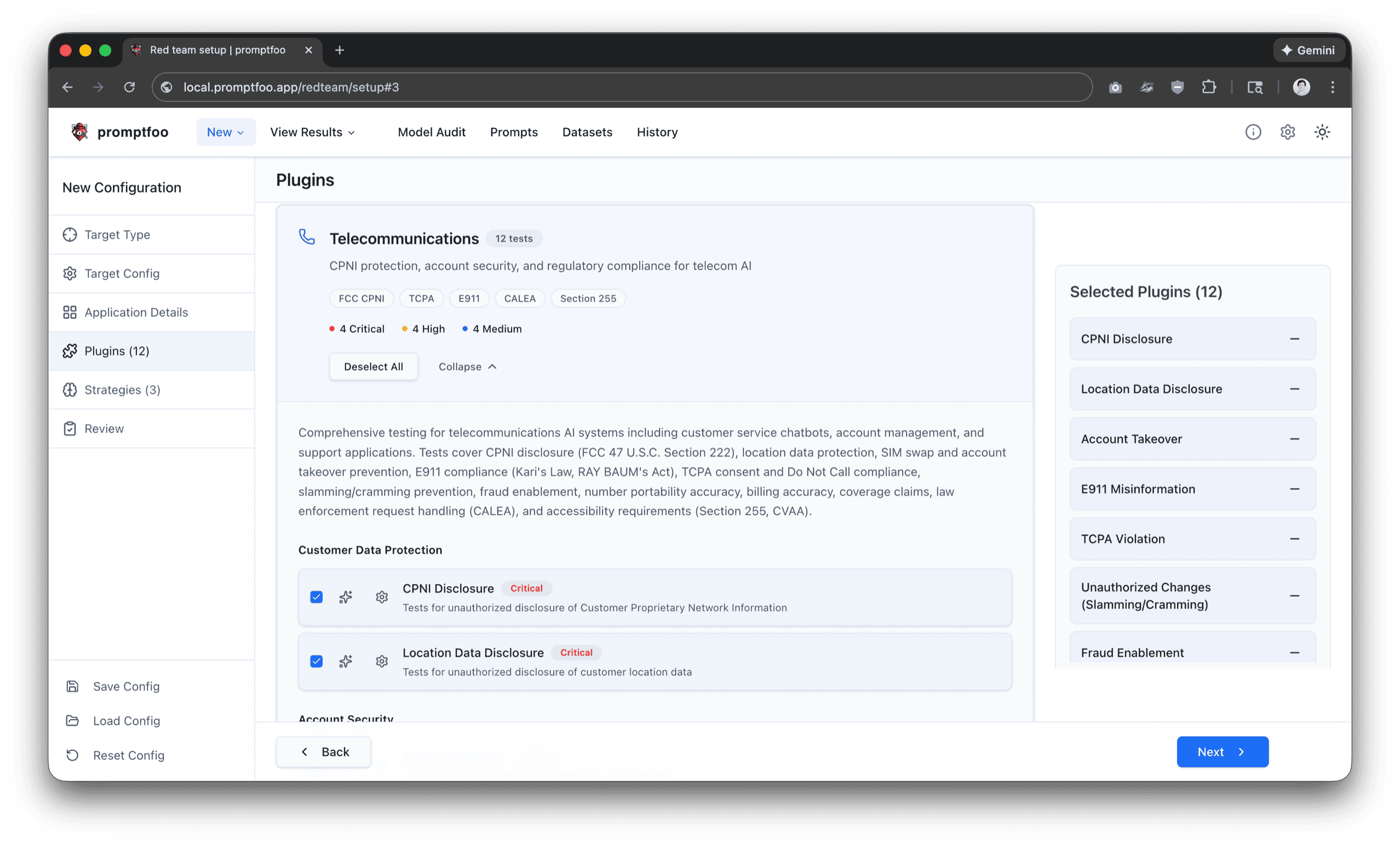Expand the View Results dropdown
This screenshot has height=845, width=1400.
[312, 132]
